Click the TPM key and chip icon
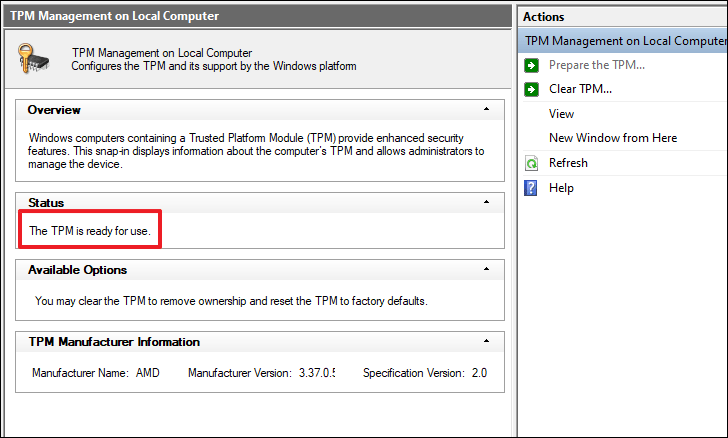Image resolution: width=728 pixels, height=438 pixels. tap(33, 58)
